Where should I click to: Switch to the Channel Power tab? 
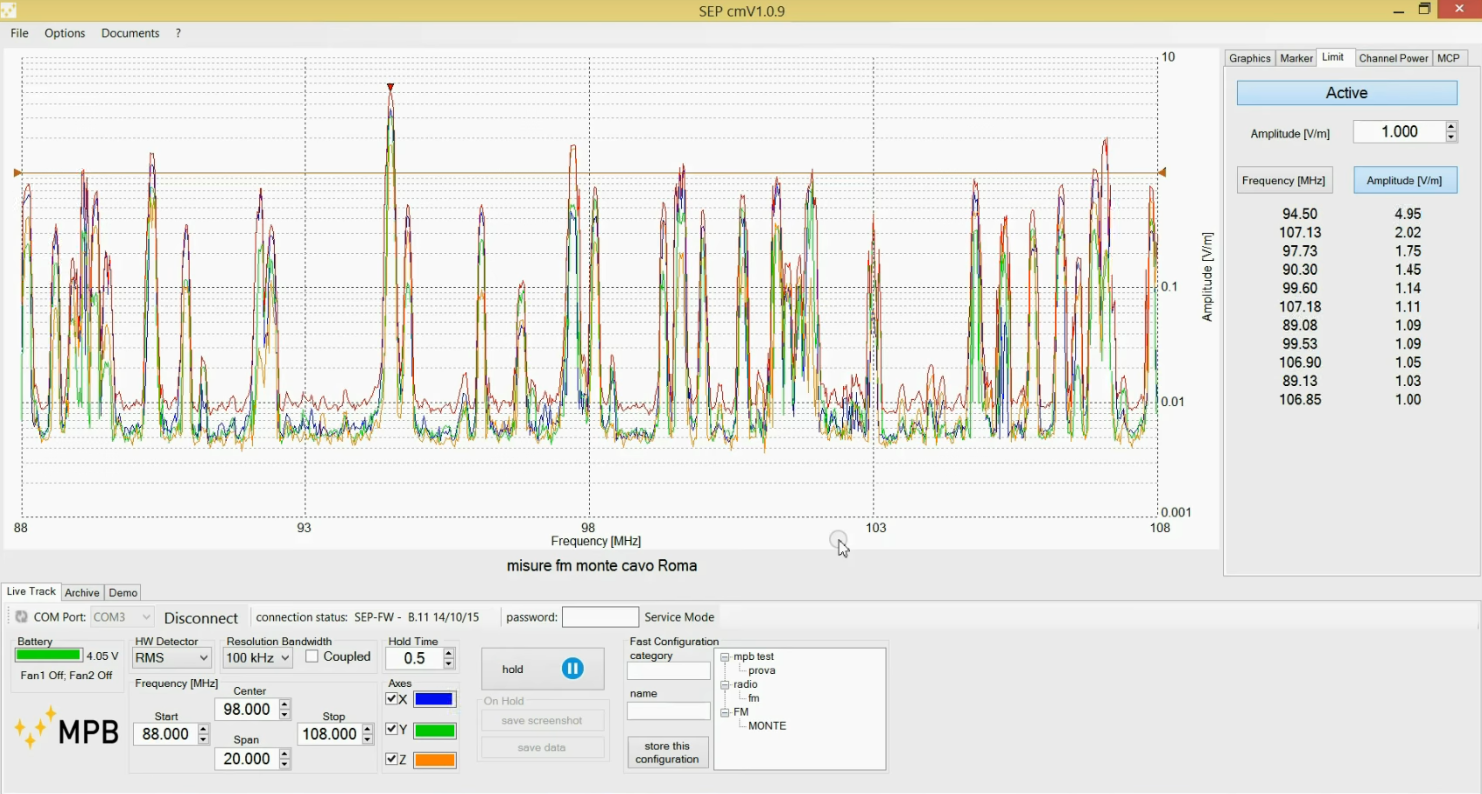point(1393,58)
